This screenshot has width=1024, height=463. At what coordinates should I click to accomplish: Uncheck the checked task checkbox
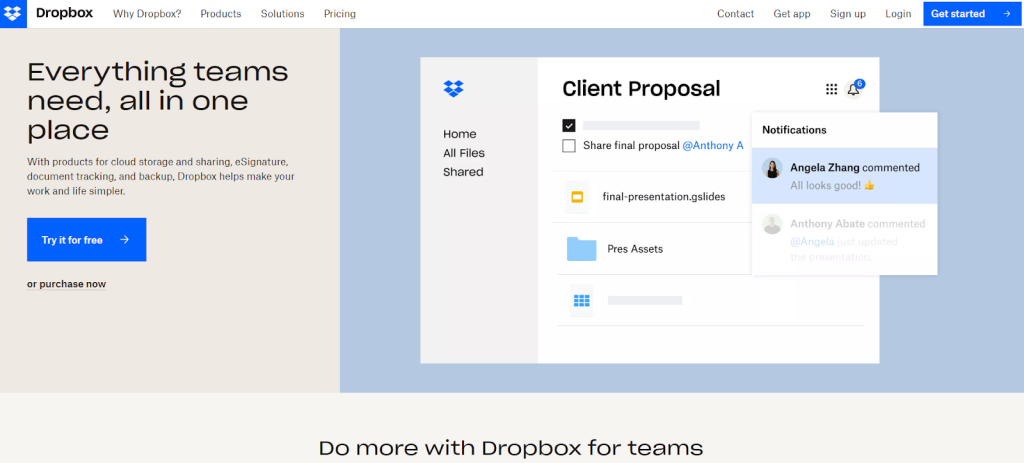coord(569,125)
